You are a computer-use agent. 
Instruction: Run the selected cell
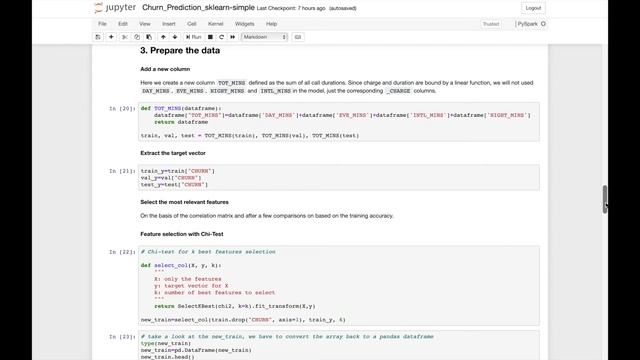coord(193,37)
